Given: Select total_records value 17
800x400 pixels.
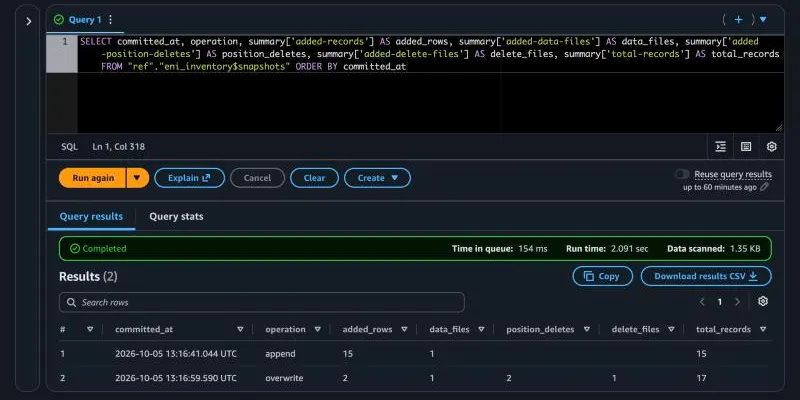Looking at the screenshot, I should pos(702,378).
